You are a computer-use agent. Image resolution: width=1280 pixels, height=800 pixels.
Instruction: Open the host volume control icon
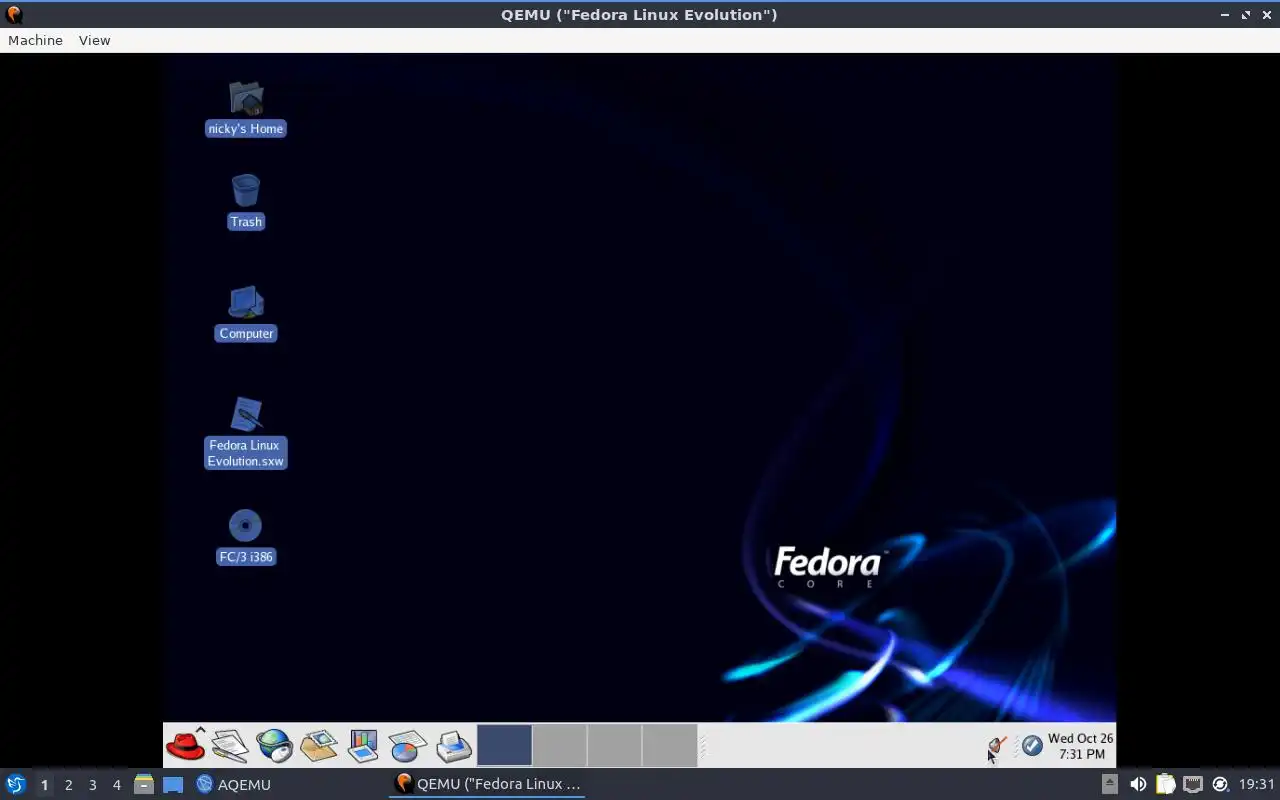pyautogui.click(x=1138, y=784)
